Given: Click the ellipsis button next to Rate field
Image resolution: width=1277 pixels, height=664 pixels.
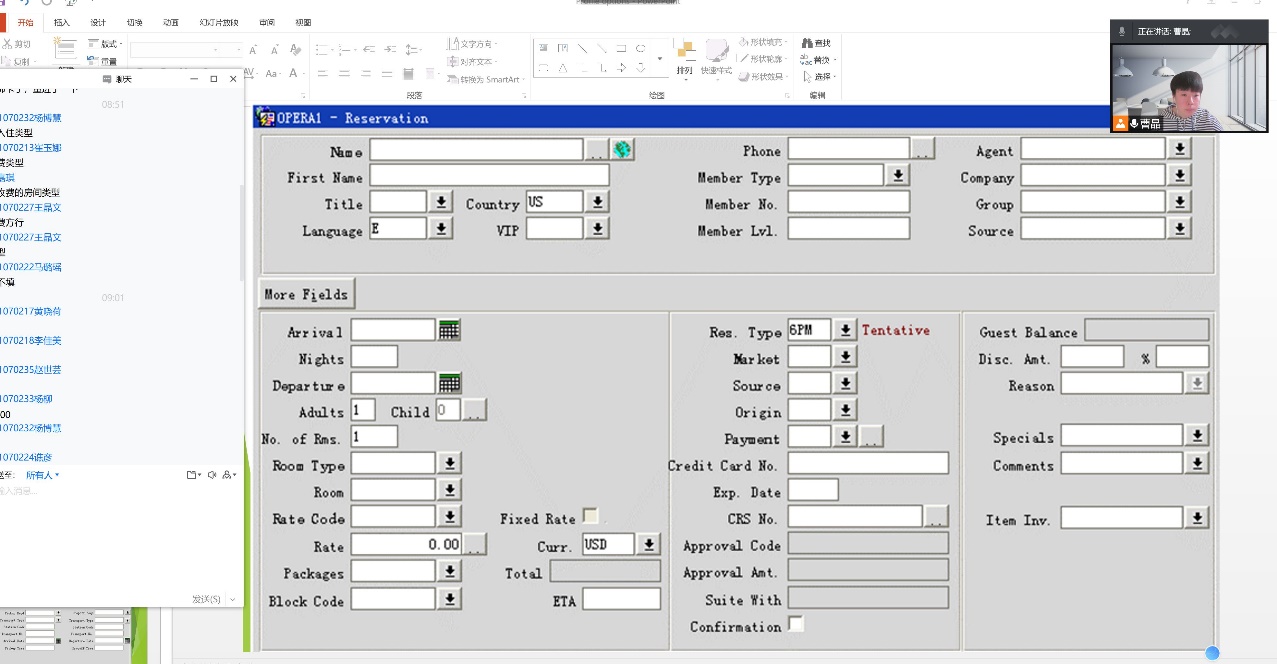Looking at the screenshot, I should coord(475,546).
